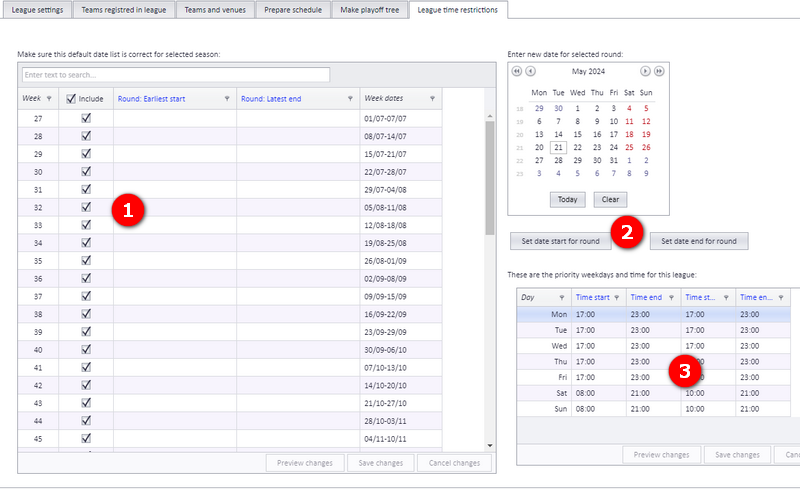Viewport: 800px width, 489px height.
Task: Click the week list search field
Action: (176, 75)
